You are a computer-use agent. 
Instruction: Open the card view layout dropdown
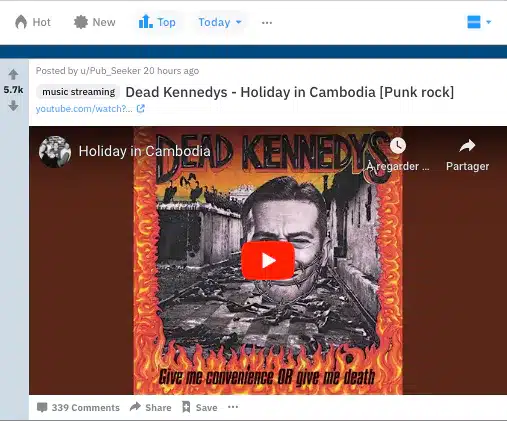[479, 22]
